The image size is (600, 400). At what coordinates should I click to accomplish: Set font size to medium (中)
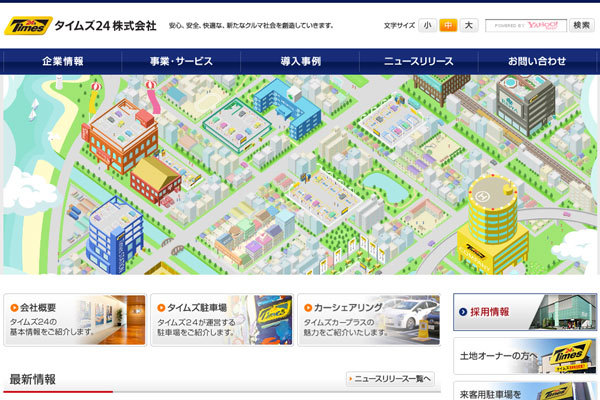tap(448, 25)
